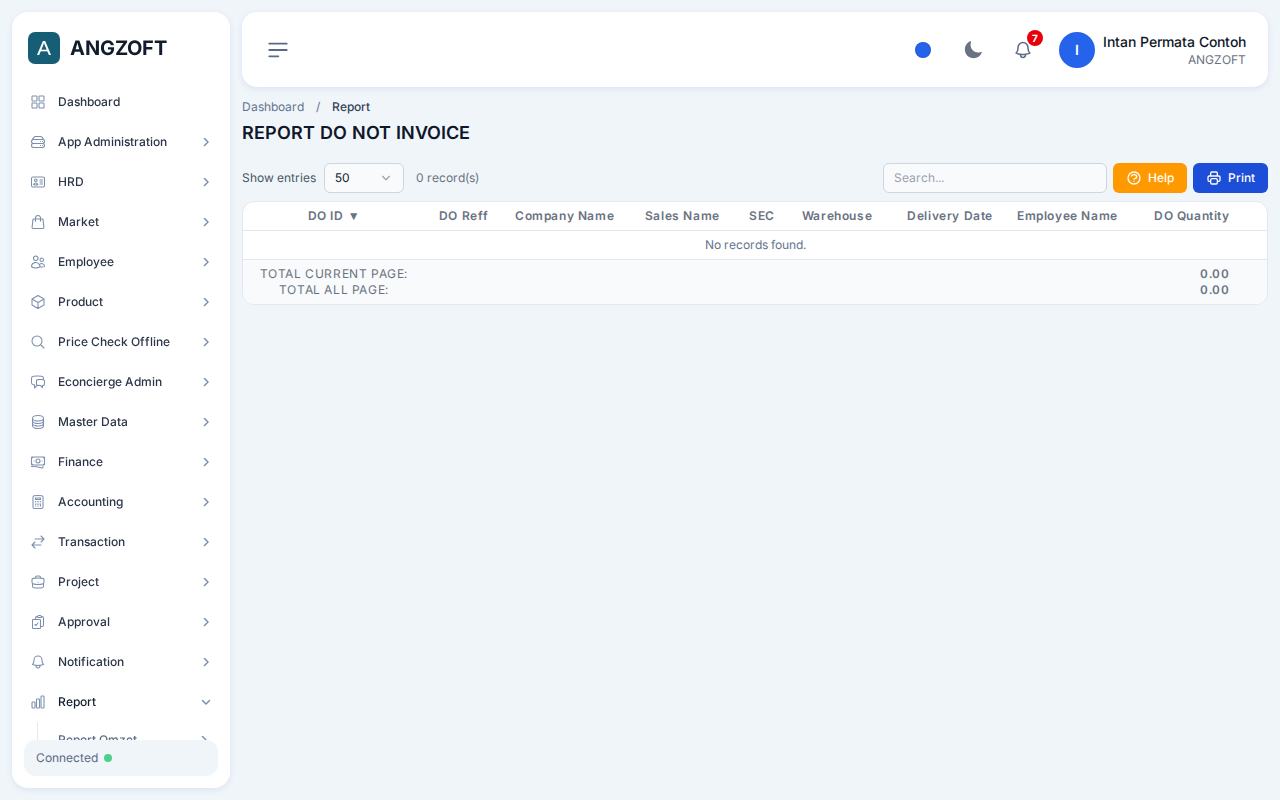Click the Intan Permata Contoh username
Viewport: 1280px width, 800px height.
pyautogui.click(x=1174, y=42)
